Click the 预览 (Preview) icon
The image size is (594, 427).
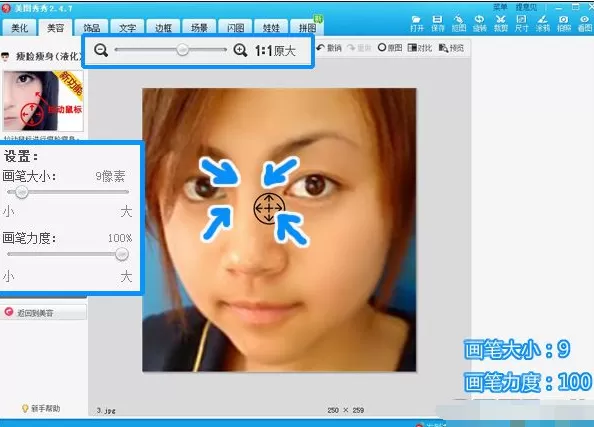coord(451,48)
